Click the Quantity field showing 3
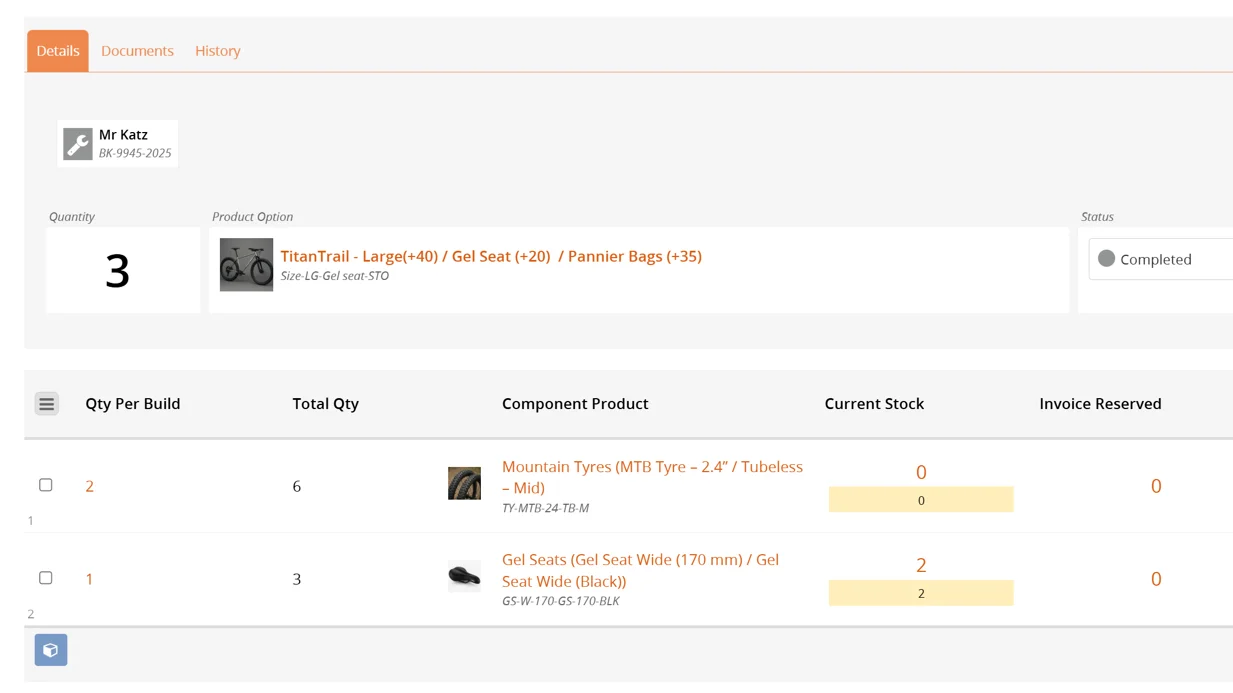This screenshot has width=1233, height=693. 118,270
